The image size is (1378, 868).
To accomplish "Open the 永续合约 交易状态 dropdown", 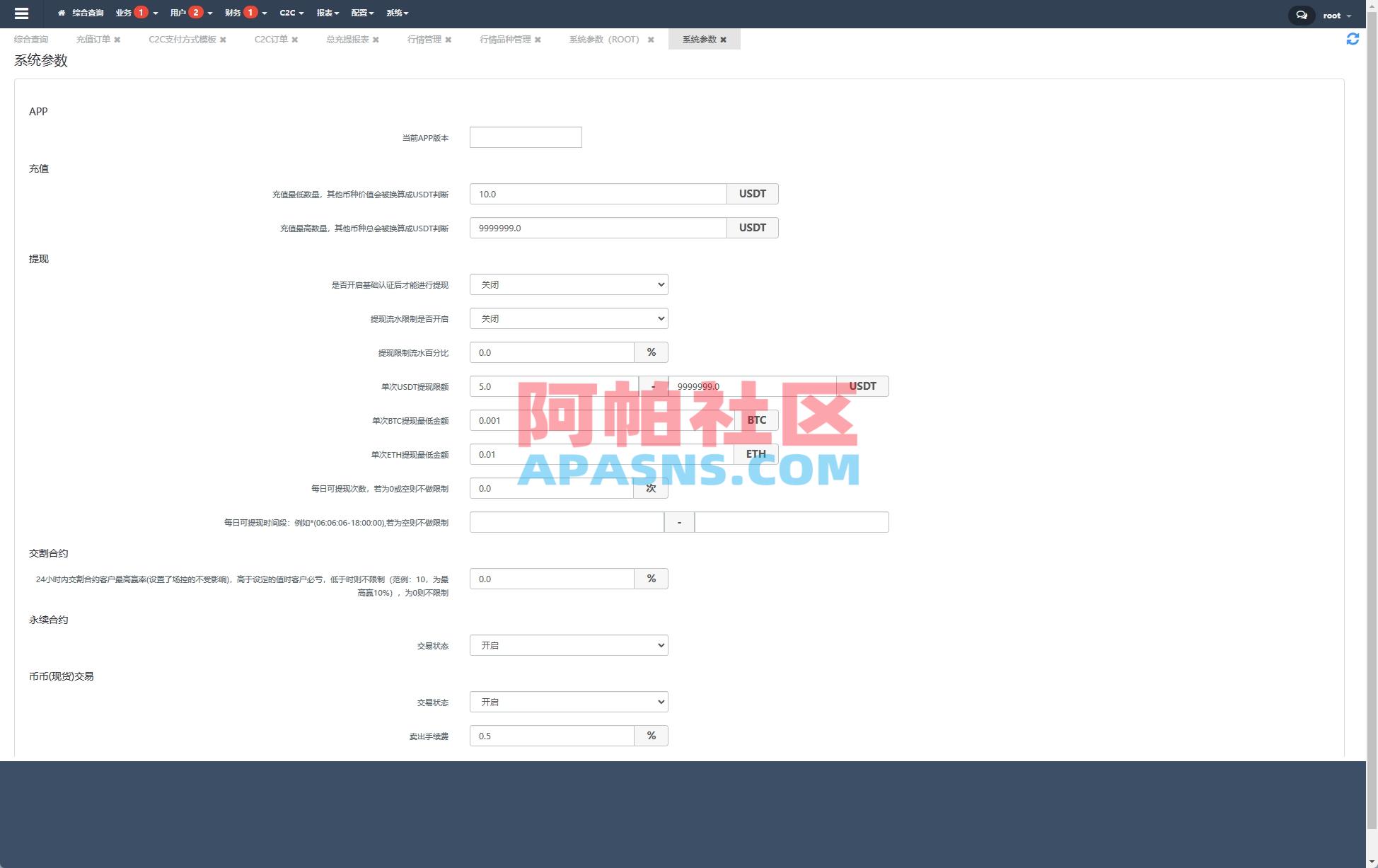I will [568, 644].
